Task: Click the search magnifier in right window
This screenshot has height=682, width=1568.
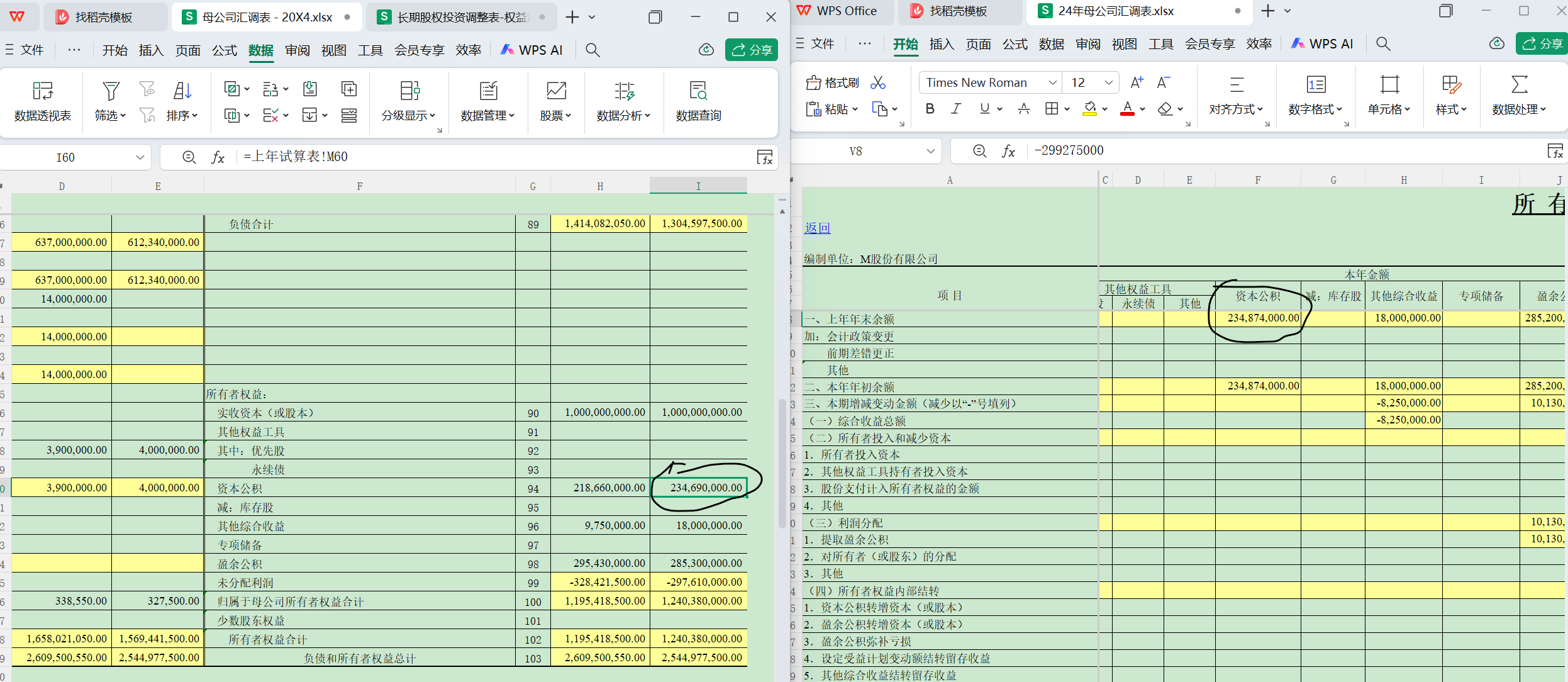Action: [x=1383, y=43]
